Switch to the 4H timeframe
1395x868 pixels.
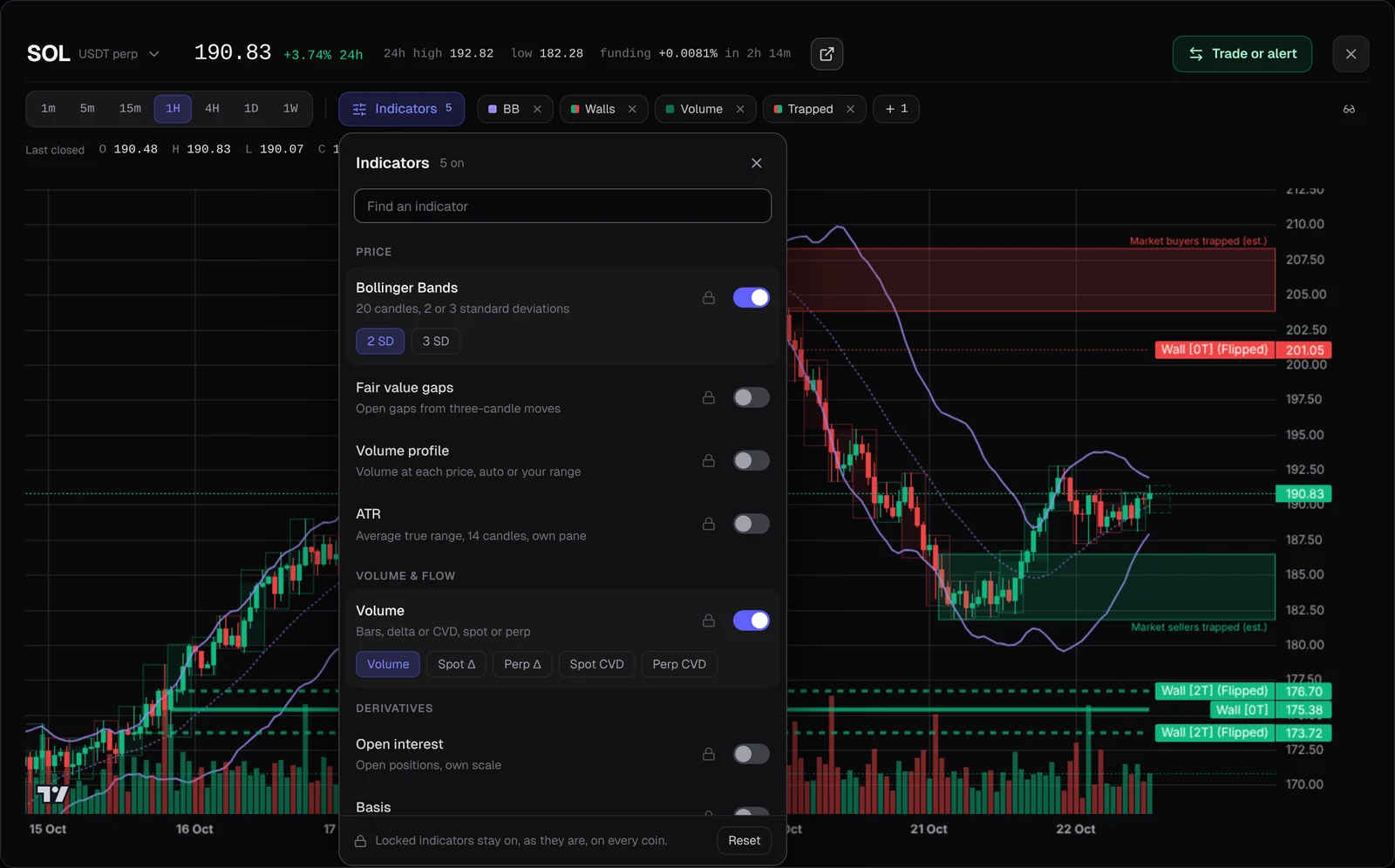[x=212, y=109]
